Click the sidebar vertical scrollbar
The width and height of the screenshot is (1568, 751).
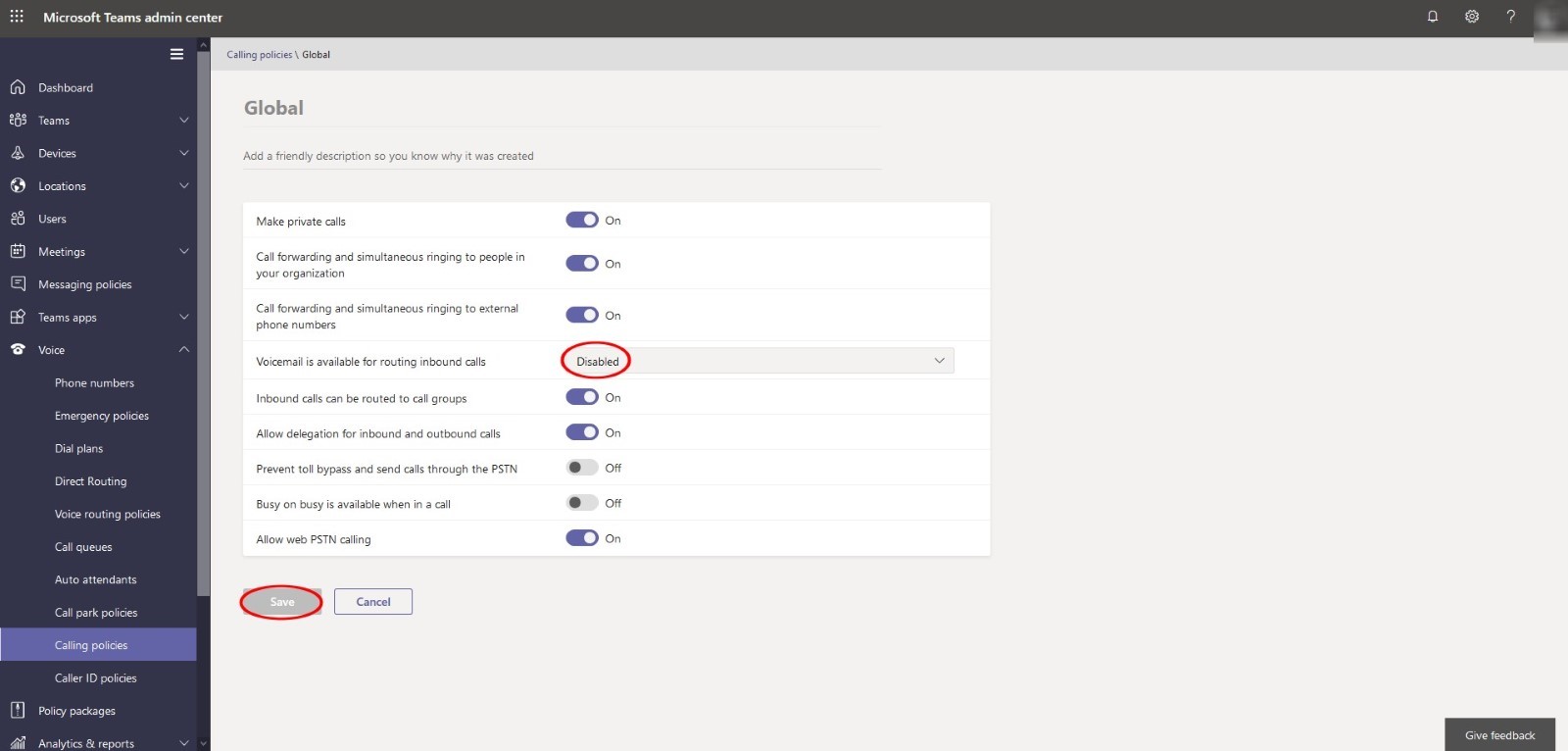click(x=204, y=324)
